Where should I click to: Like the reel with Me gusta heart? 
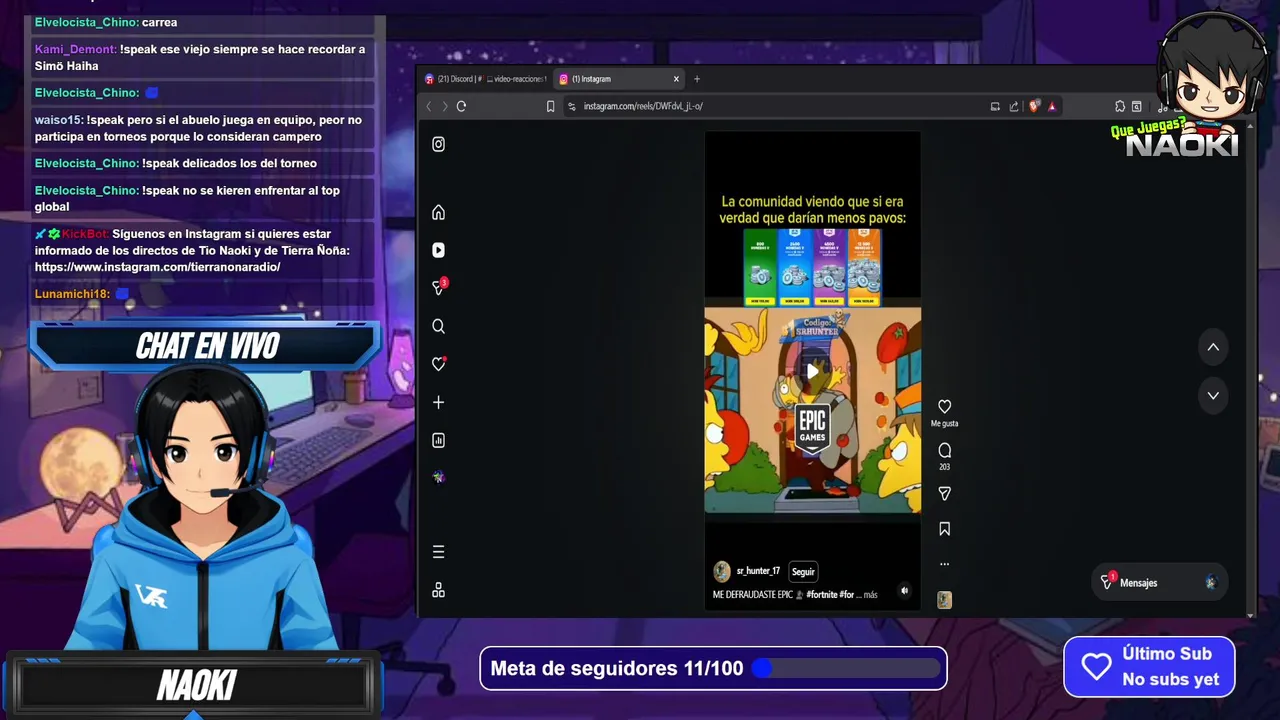[x=944, y=406]
